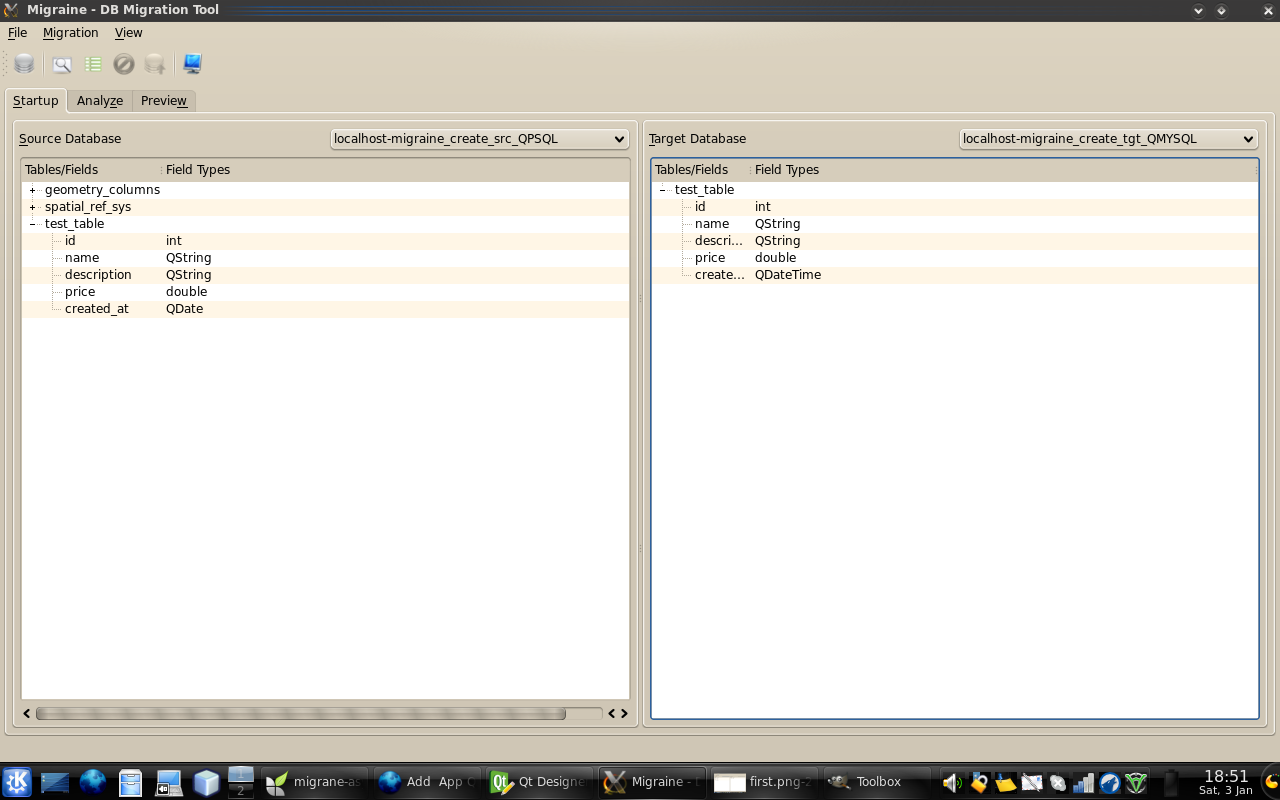
Task: Click target Tables/Fields column header
Action: (x=701, y=170)
